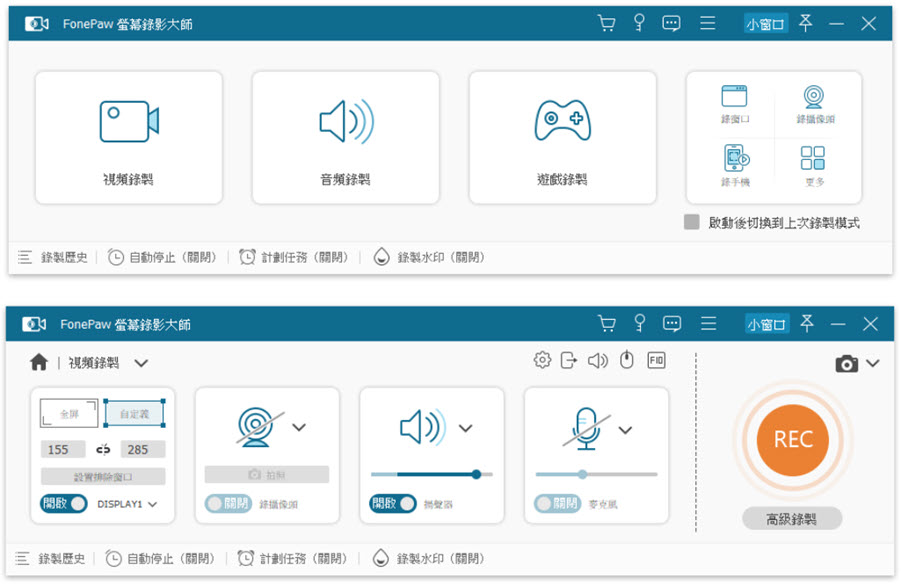Click the FID icon in toolbar
This screenshot has height=586, width=901.
pos(656,360)
